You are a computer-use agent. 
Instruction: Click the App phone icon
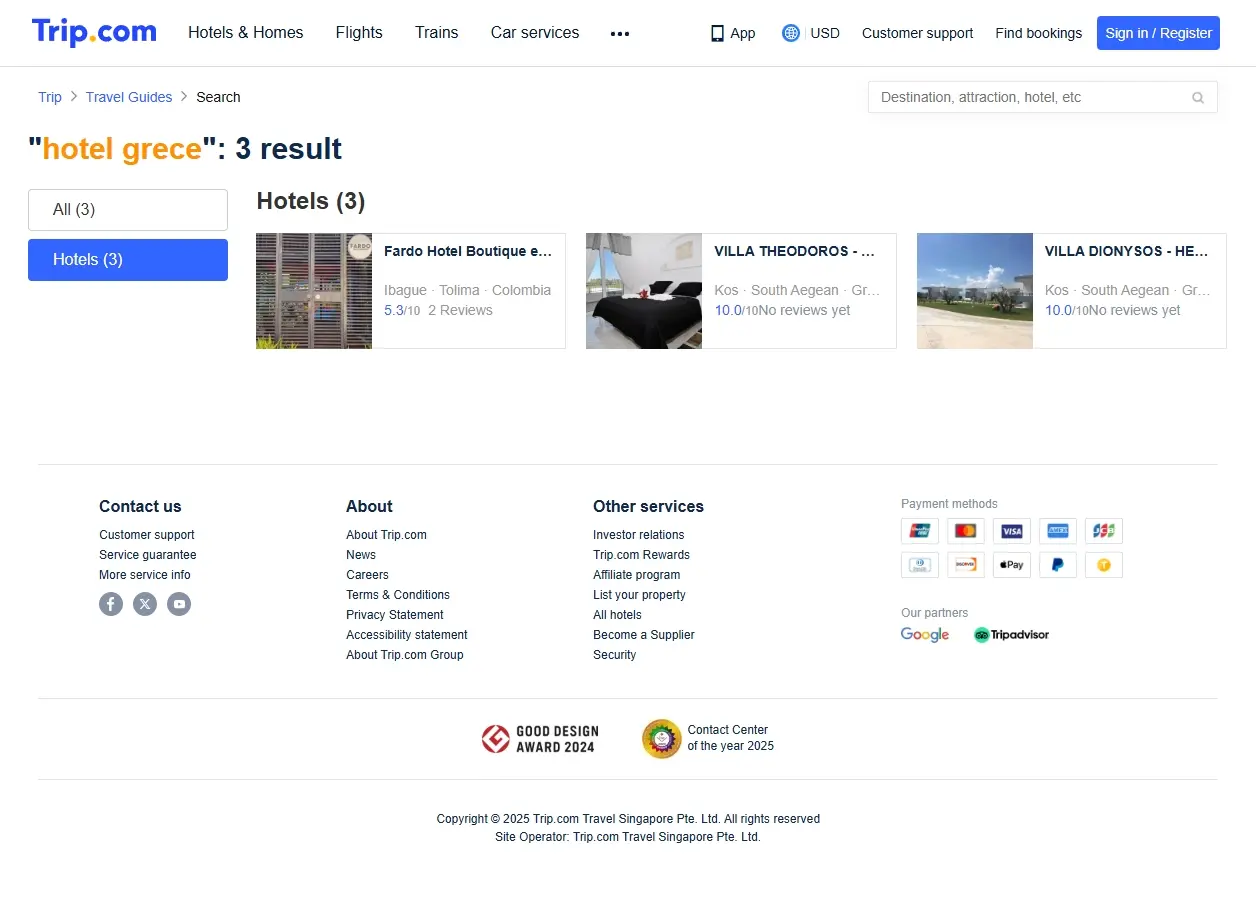717,33
